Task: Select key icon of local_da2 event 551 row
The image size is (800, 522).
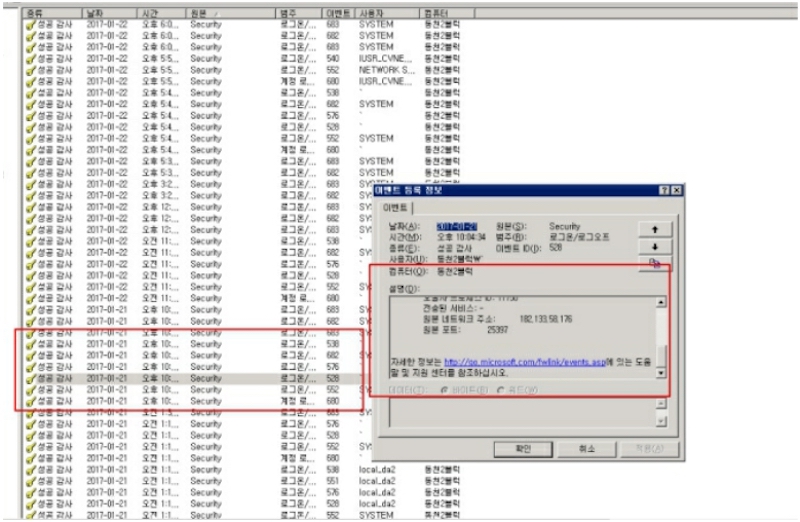Action: [31, 479]
